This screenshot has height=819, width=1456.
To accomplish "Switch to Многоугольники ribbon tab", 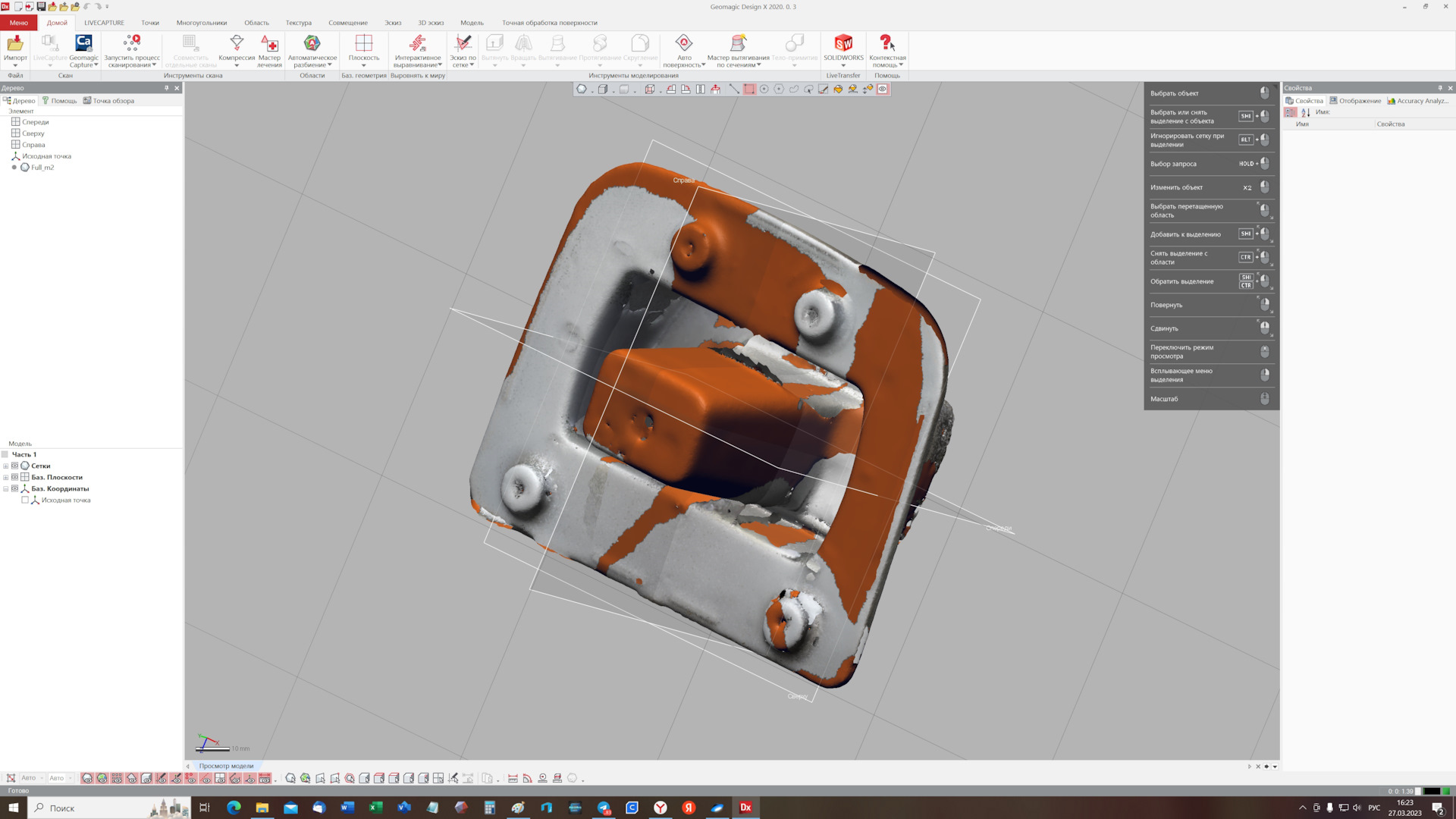I will coord(202,23).
